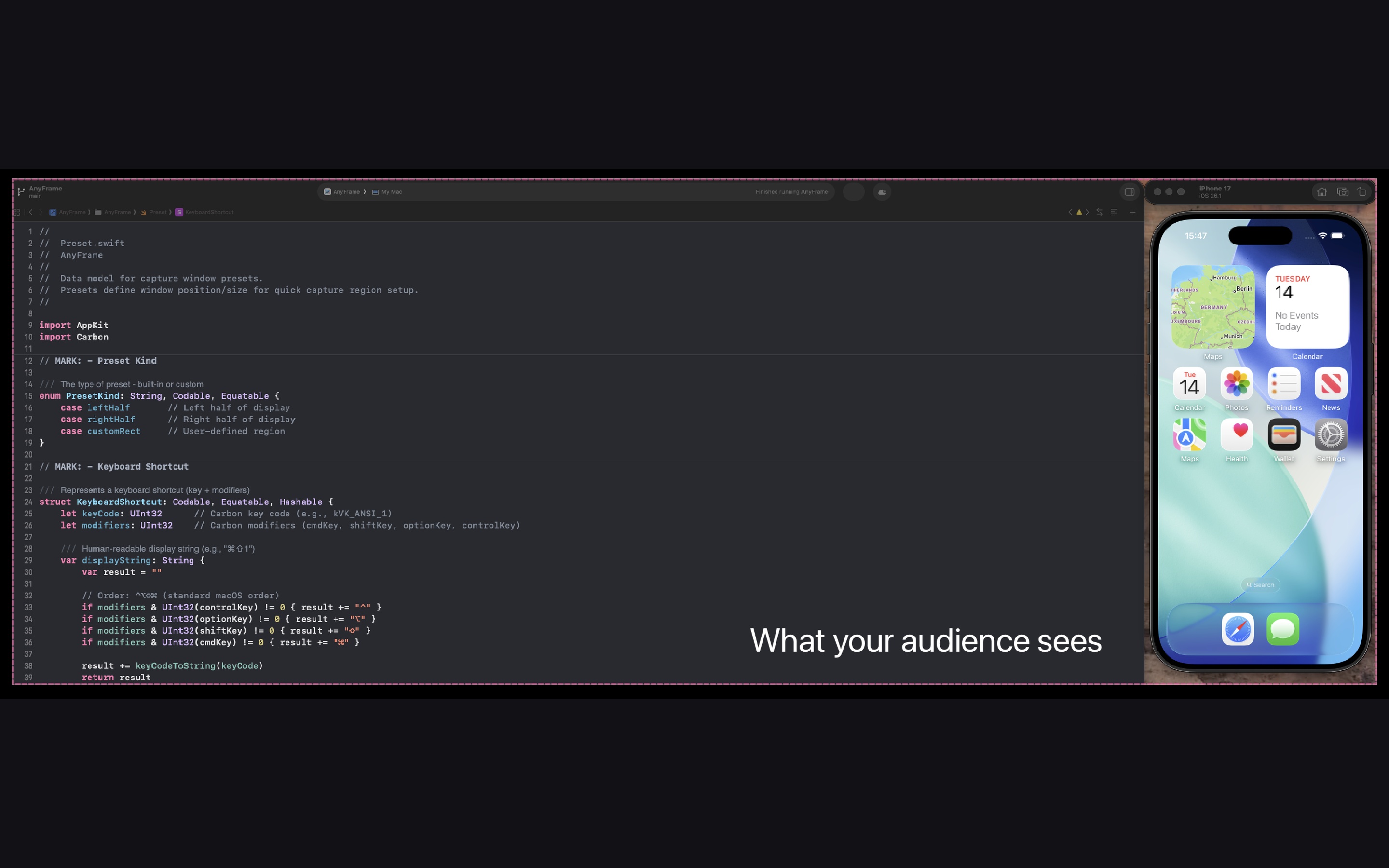Choose the My Mac run destination
The height and width of the screenshot is (868, 1389).
[x=387, y=192]
